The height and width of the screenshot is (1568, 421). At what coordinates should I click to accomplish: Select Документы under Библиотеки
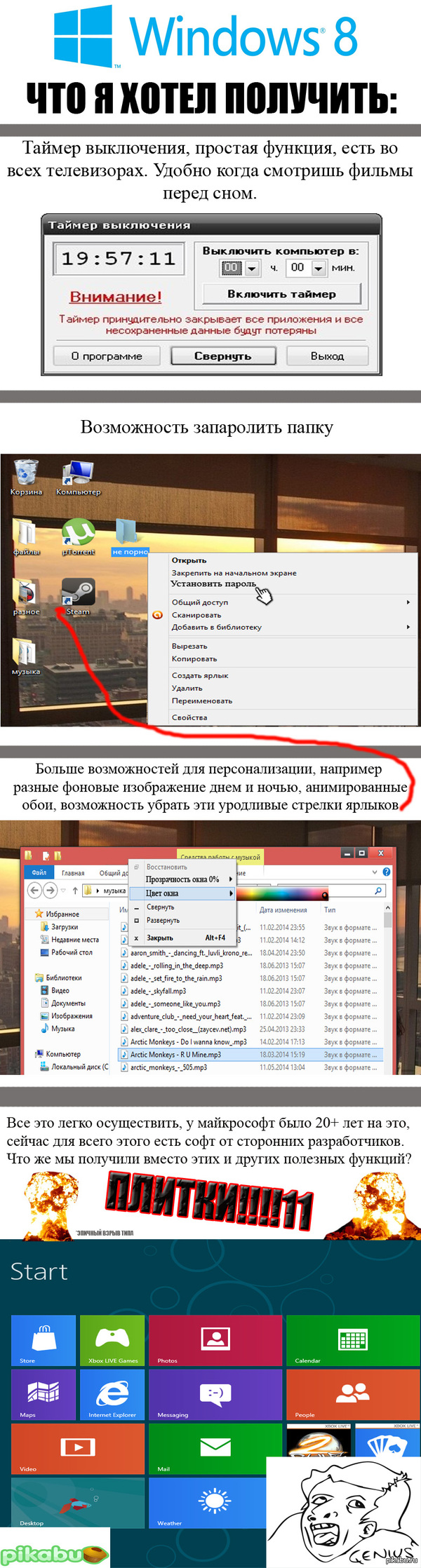pyautogui.click(x=68, y=1003)
